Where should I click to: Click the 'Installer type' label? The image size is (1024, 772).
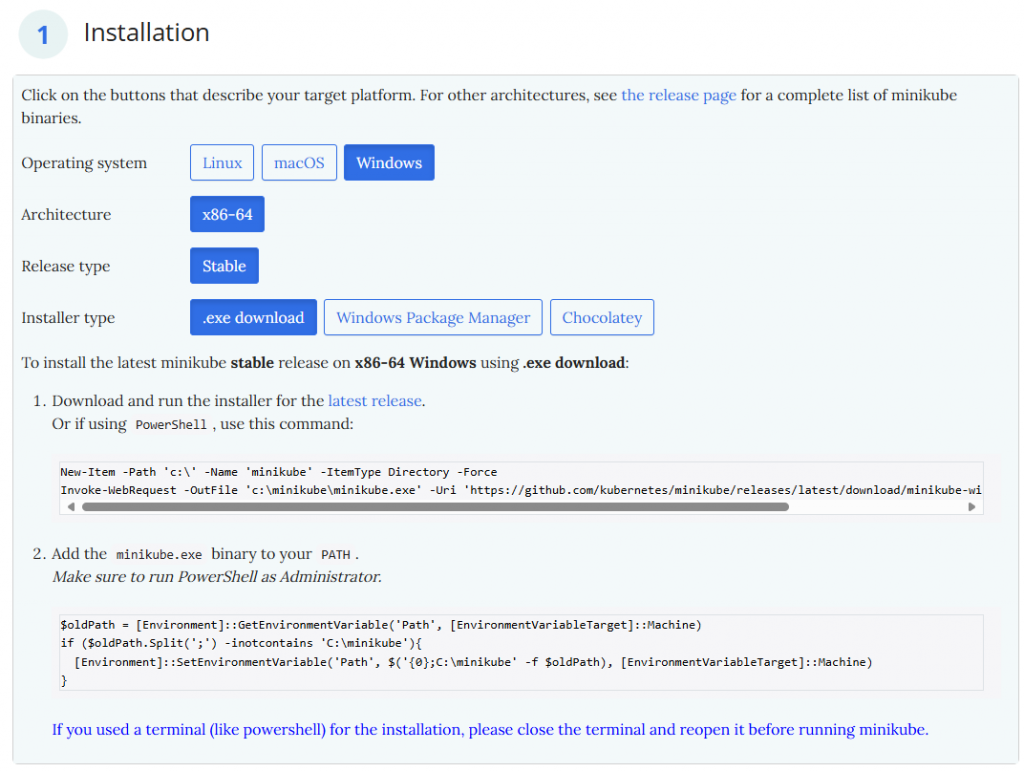[68, 318]
